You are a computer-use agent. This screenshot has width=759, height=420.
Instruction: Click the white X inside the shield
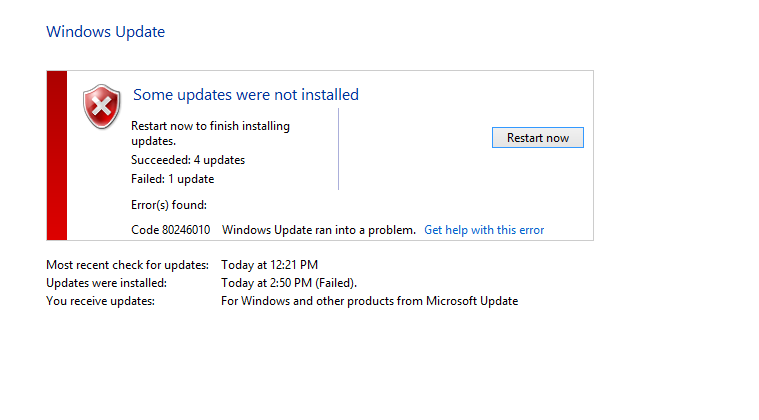pyautogui.click(x=102, y=105)
